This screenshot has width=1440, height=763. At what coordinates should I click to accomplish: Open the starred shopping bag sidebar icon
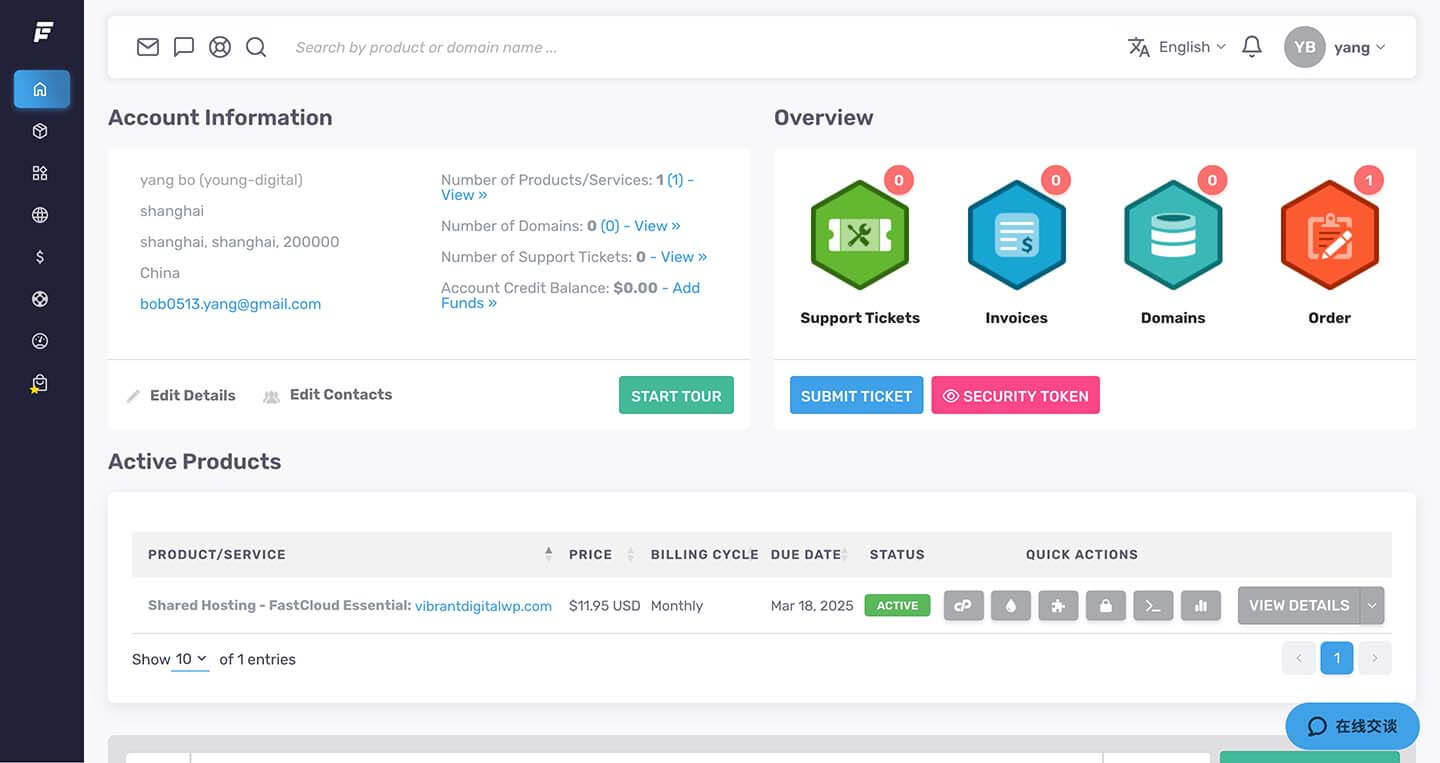pyautogui.click(x=39, y=384)
